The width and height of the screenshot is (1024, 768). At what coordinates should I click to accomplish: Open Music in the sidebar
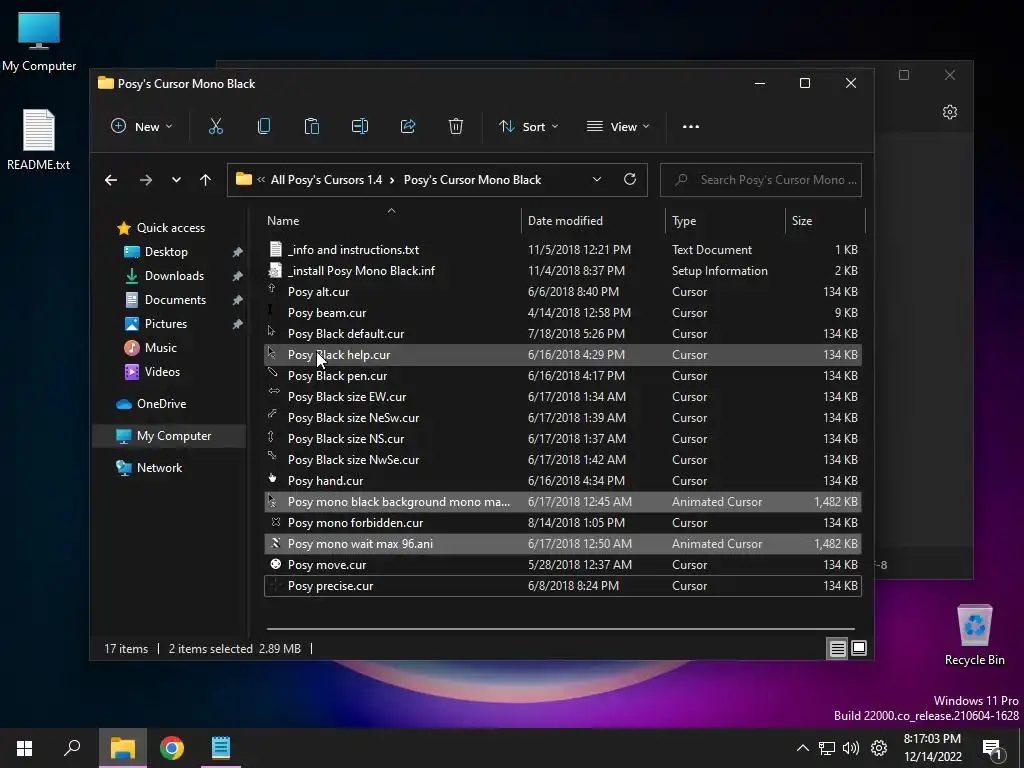click(x=161, y=347)
